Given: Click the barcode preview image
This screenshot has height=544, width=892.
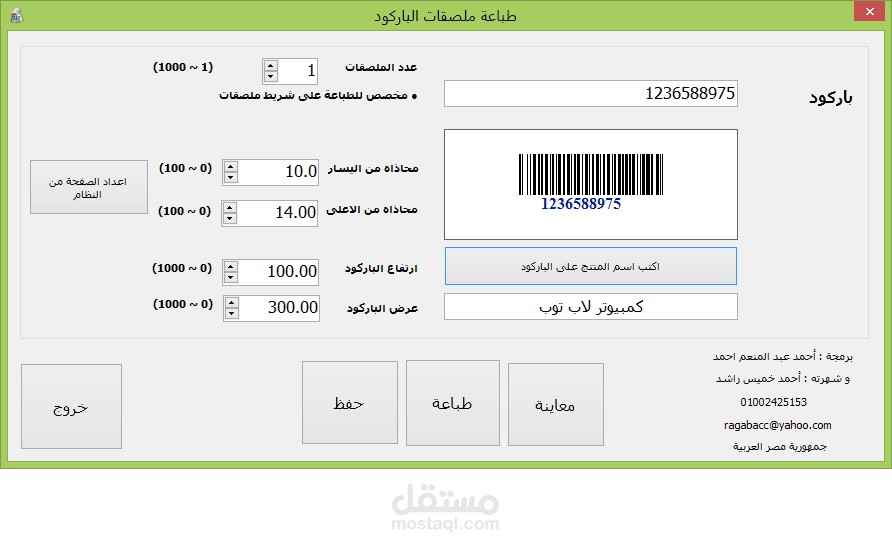Looking at the screenshot, I should tap(590, 184).
